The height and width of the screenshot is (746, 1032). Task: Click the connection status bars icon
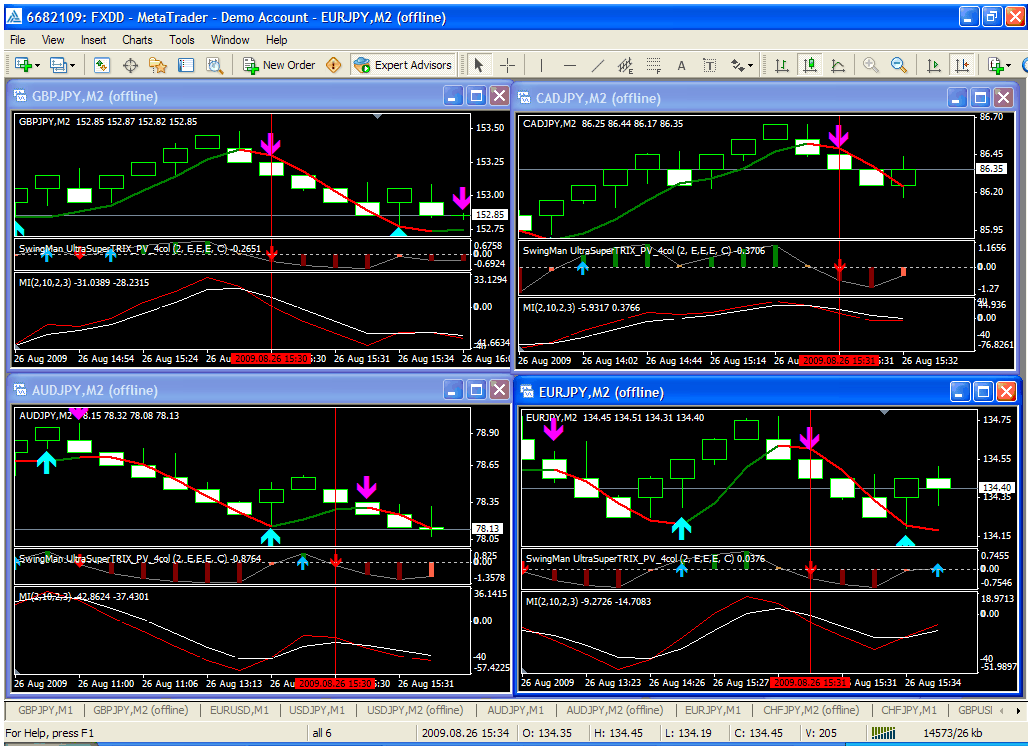click(x=883, y=733)
